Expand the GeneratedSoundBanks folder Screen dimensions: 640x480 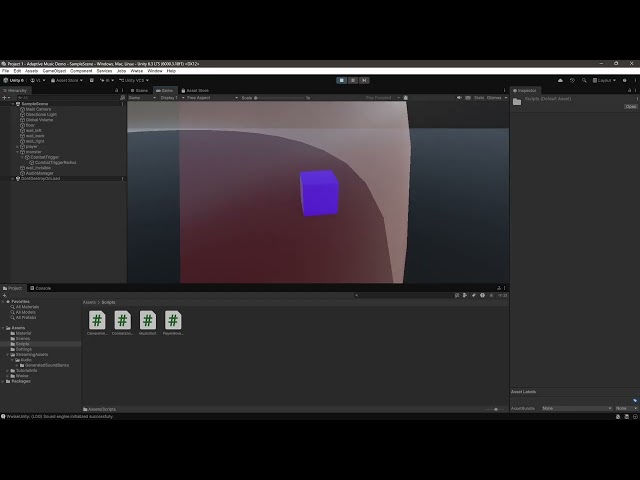pyautogui.click(x=17, y=365)
